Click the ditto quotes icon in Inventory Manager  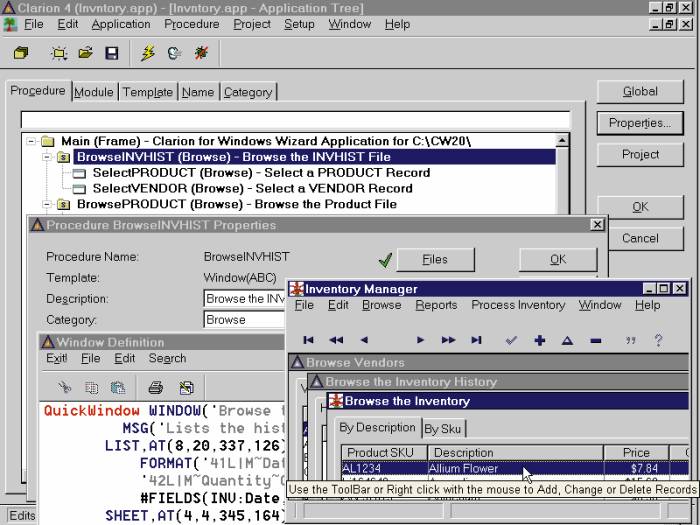630,341
